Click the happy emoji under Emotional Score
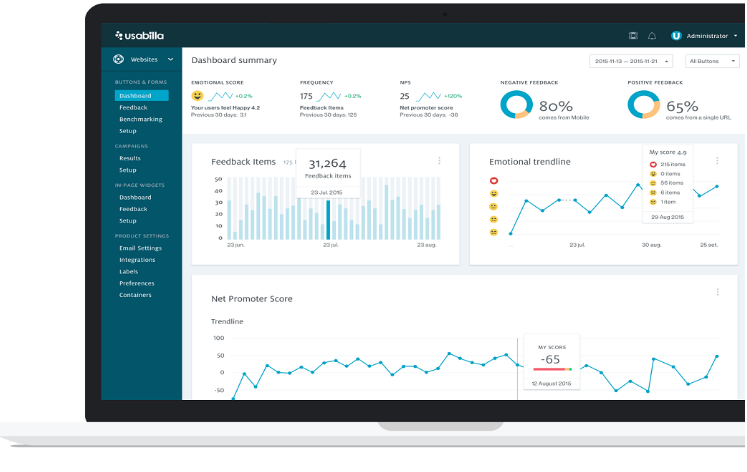This screenshot has height=472, width=747. (197, 96)
